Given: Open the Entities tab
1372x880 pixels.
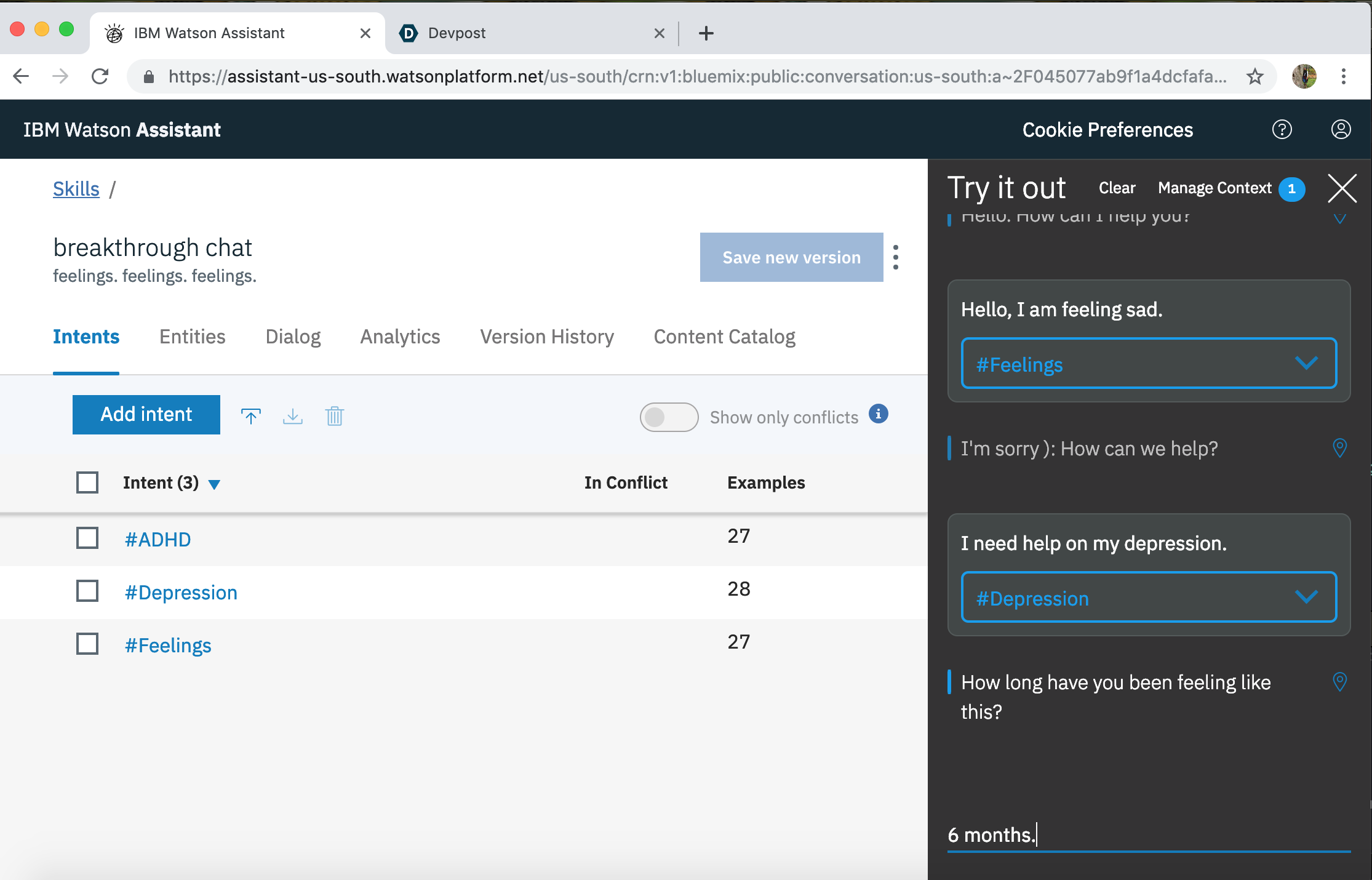Looking at the screenshot, I should [192, 337].
